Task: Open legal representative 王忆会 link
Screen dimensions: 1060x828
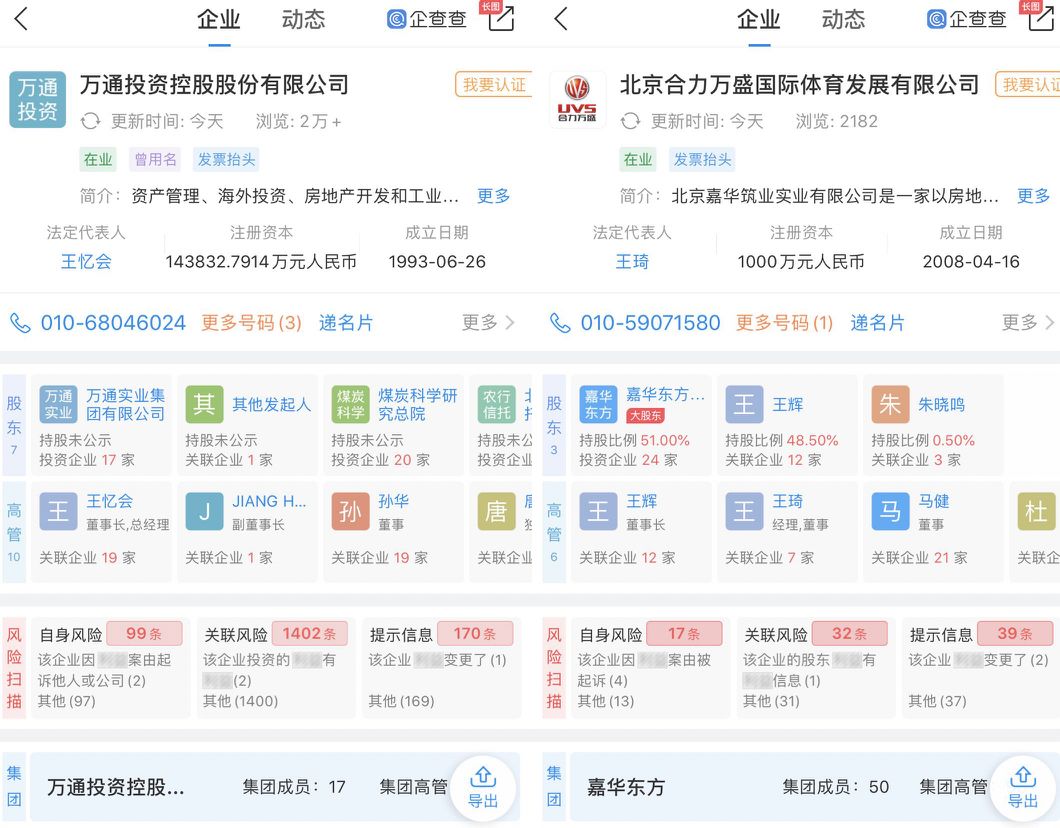Action: [86, 262]
